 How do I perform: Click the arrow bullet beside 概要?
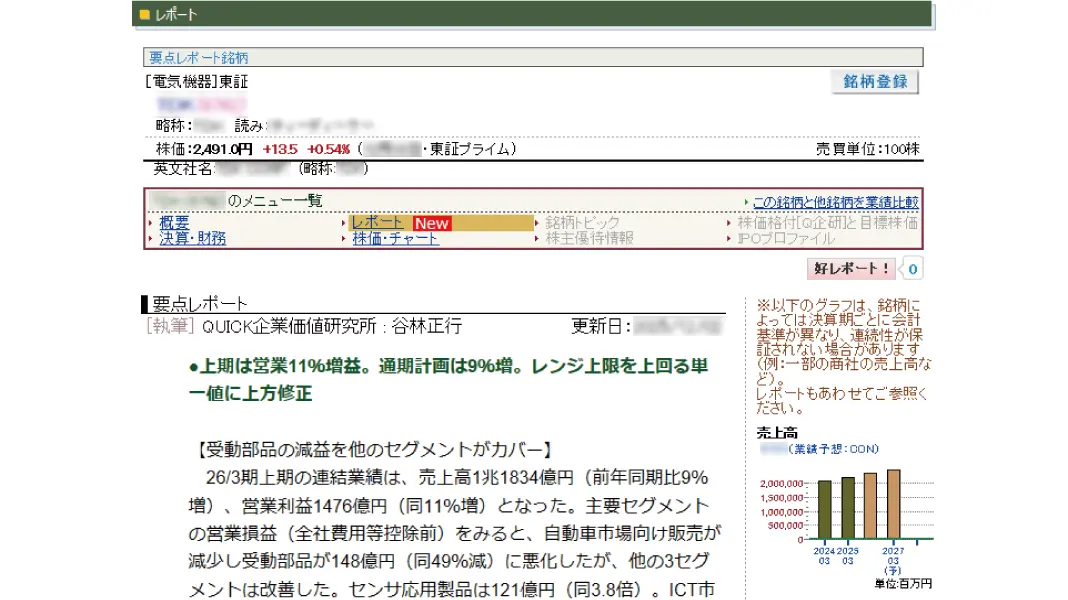151,223
